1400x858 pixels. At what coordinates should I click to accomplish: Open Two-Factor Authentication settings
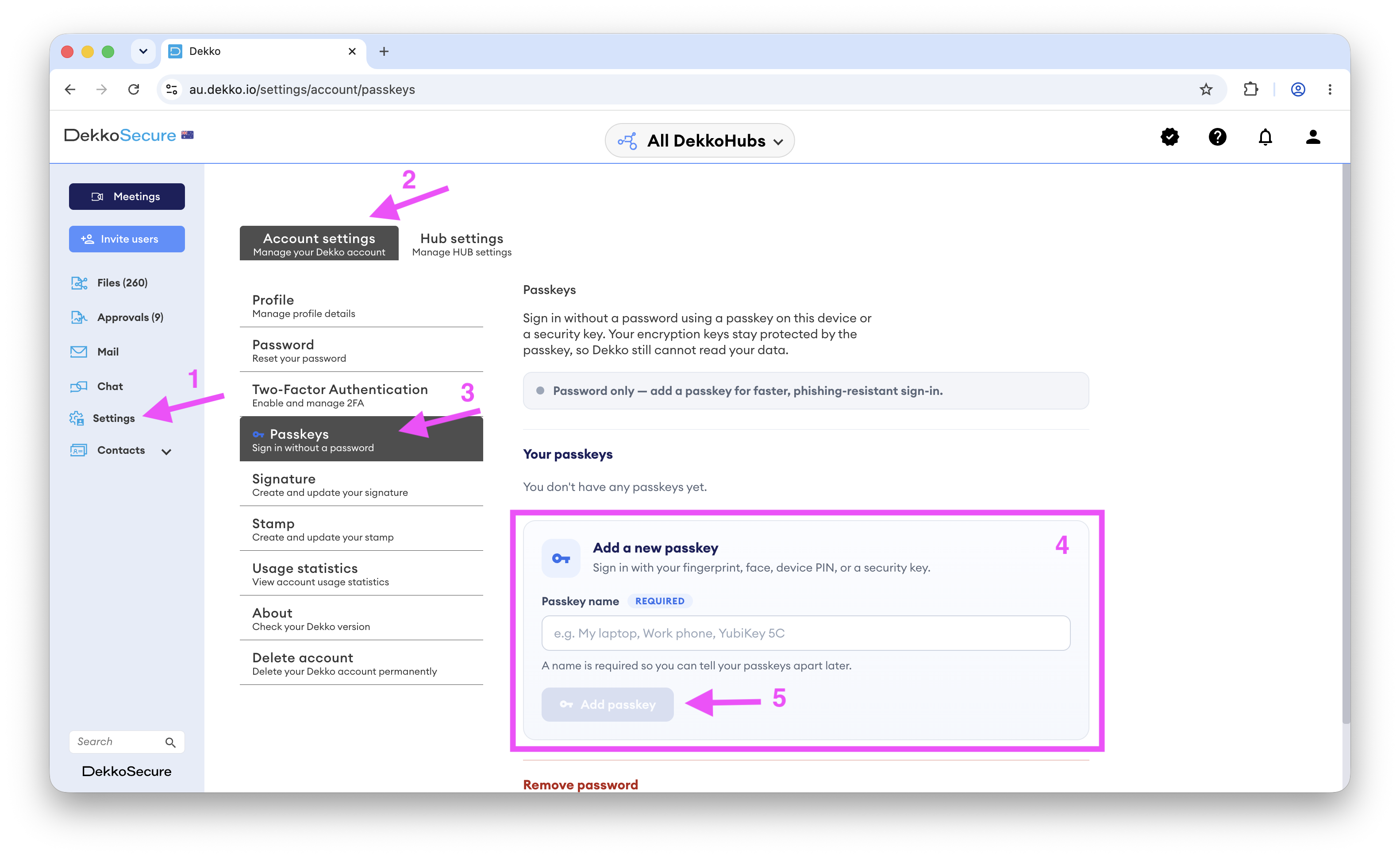point(362,394)
